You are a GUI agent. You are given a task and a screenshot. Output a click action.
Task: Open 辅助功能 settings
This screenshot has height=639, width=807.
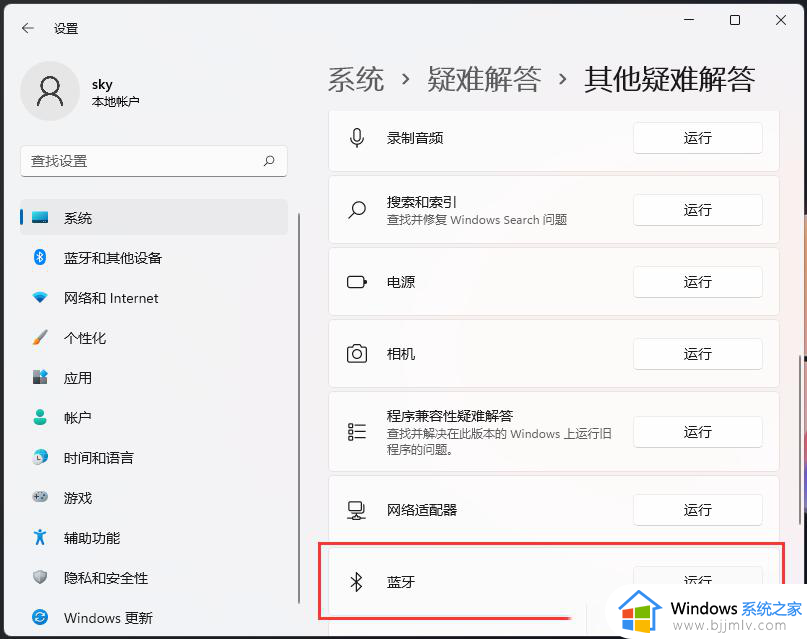tap(153, 538)
